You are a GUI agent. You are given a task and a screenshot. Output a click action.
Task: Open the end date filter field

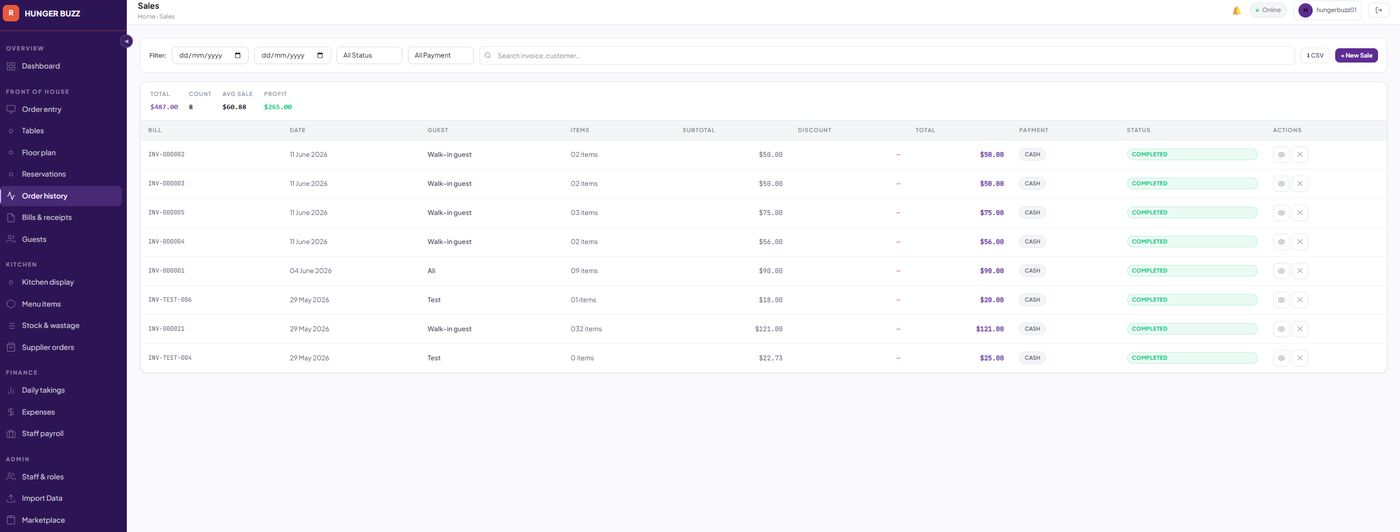pyautogui.click(x=292, y=55)
